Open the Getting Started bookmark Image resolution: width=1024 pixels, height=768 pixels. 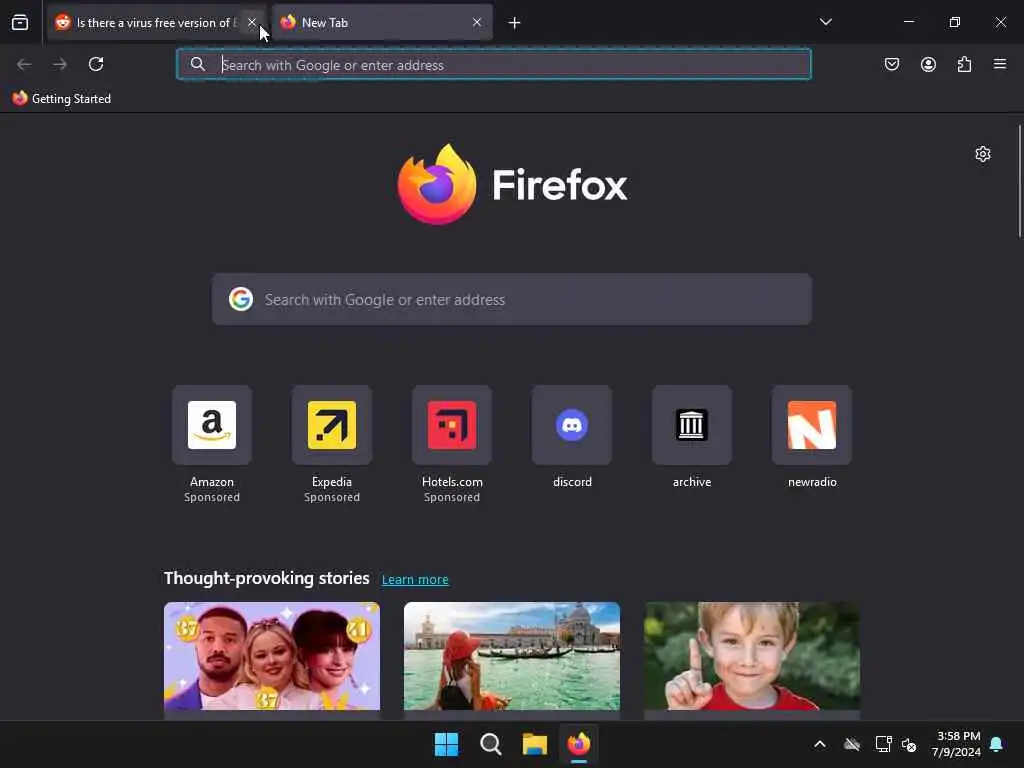pos(62,99)
